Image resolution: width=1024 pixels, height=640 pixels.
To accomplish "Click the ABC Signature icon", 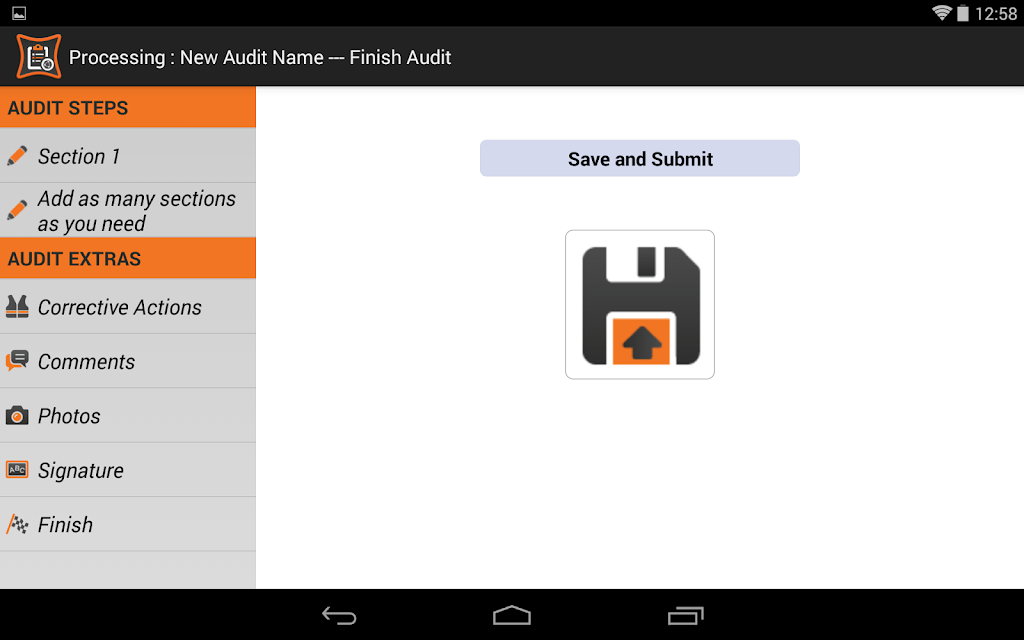I will [x=17, y=470].
